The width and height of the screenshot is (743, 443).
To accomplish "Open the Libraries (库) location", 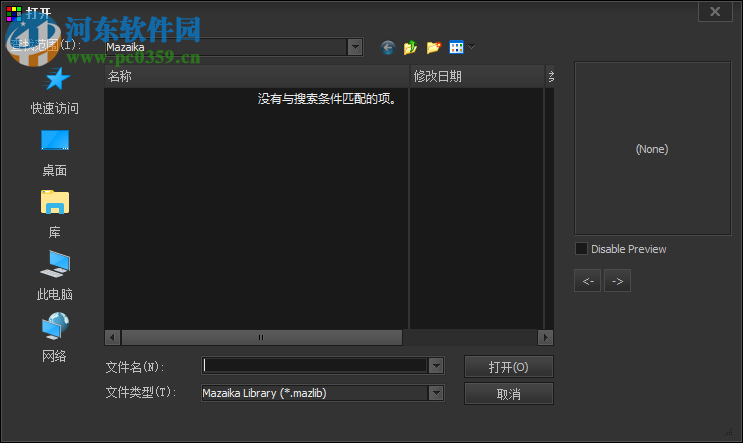I will (x=55, y=215).
